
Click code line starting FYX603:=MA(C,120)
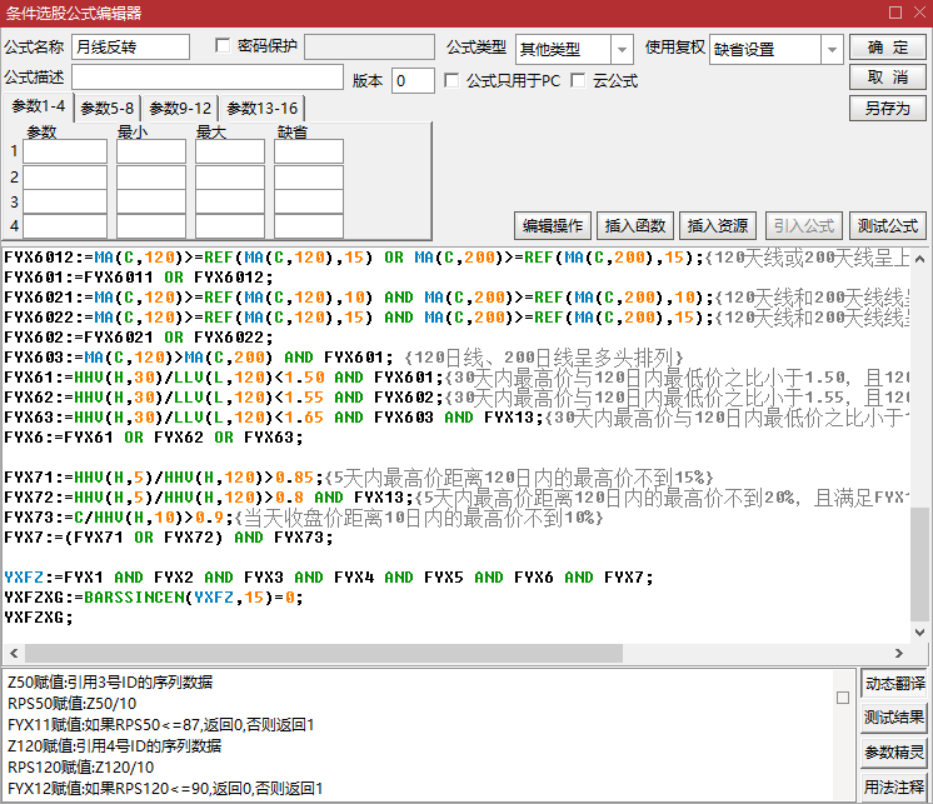click(x=343, y=357)
